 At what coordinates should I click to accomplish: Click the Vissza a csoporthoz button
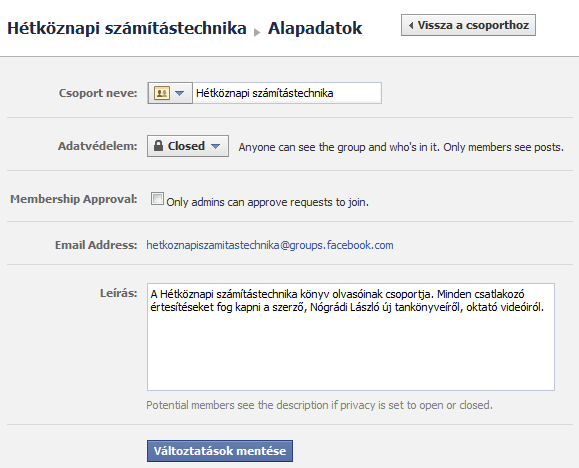pos(468,25)
